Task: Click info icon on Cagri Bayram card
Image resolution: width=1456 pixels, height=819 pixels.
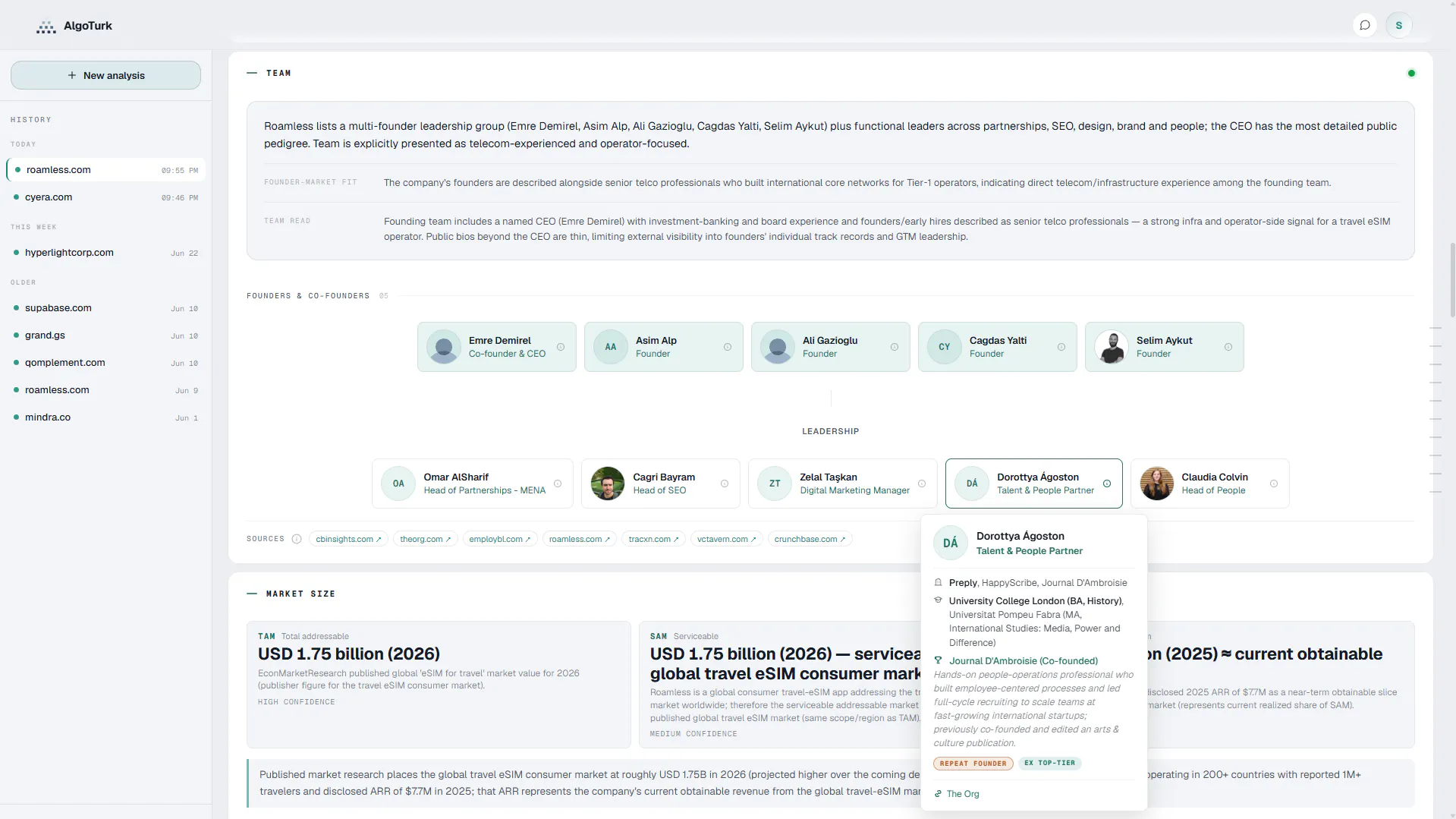Action: (x=725, y=484)
